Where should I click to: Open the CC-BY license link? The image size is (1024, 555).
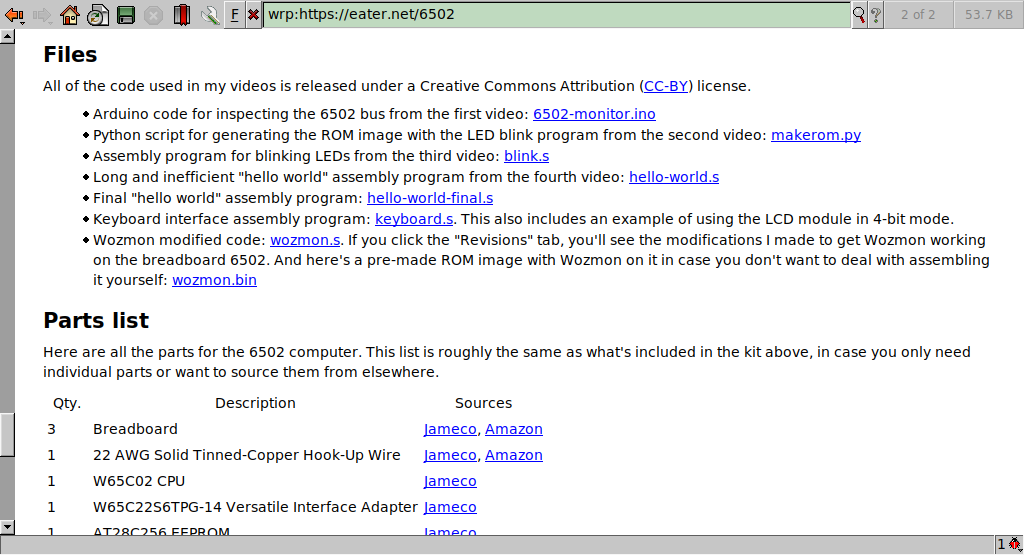click(666, 86)
